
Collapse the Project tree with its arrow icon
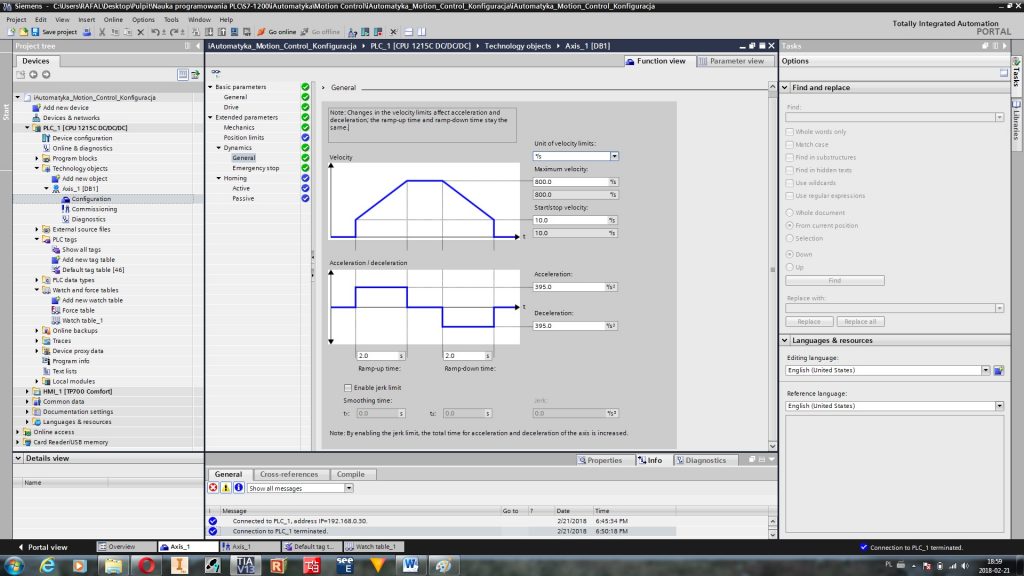click(198, 46)
